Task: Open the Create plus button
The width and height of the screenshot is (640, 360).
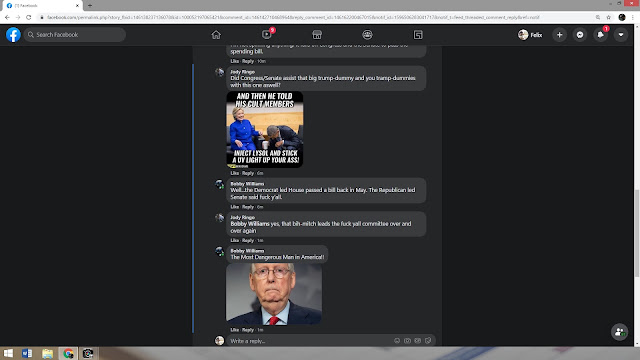Action: coord(560,35)
